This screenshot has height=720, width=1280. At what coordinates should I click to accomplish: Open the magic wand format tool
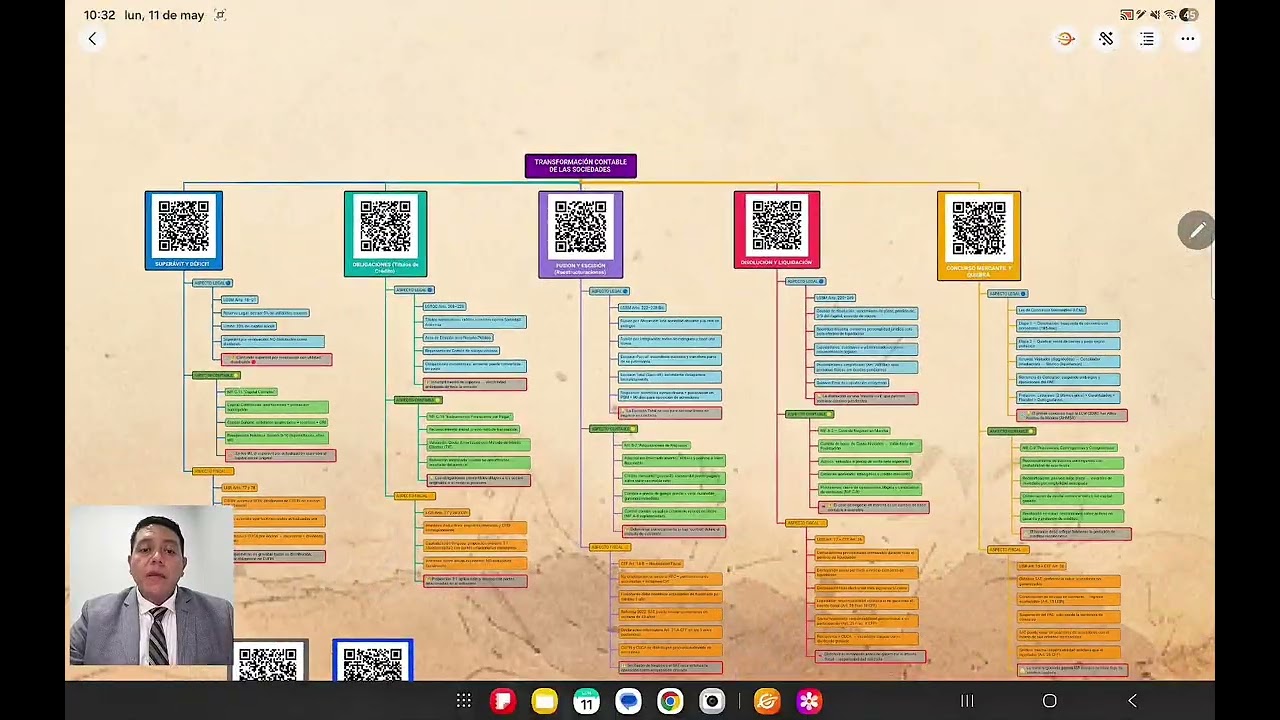[x=1106, y=39]
